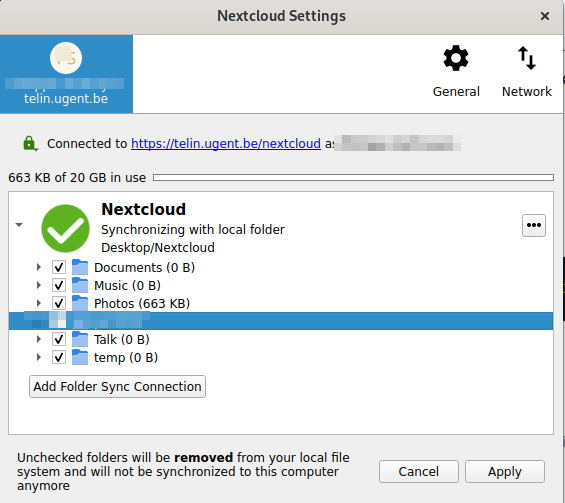565x503 pixels.
Task: Click the account avatar circle
Action: (66, 58)
